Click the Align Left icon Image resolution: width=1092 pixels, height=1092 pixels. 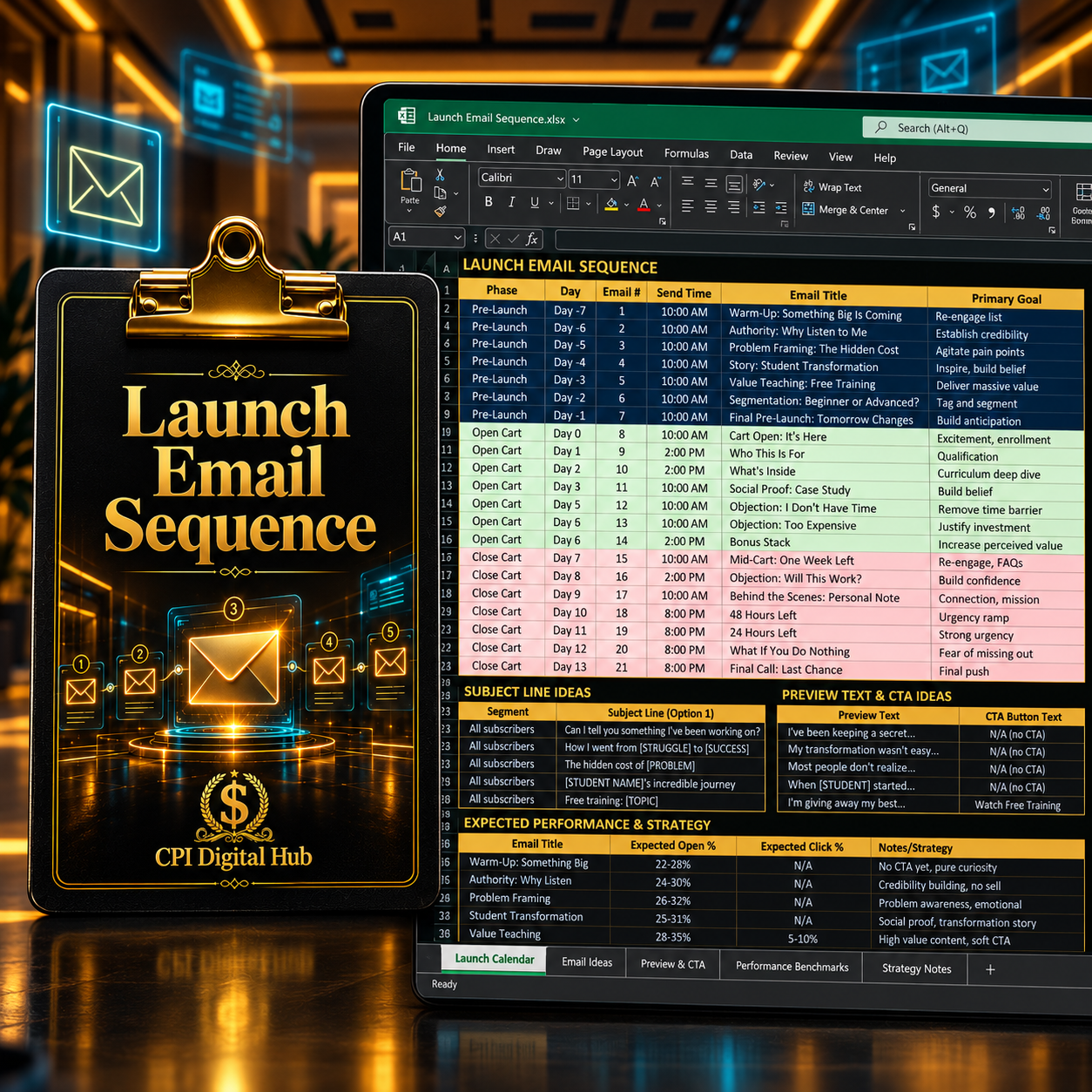pyautogui.click(x=688, y=206)
